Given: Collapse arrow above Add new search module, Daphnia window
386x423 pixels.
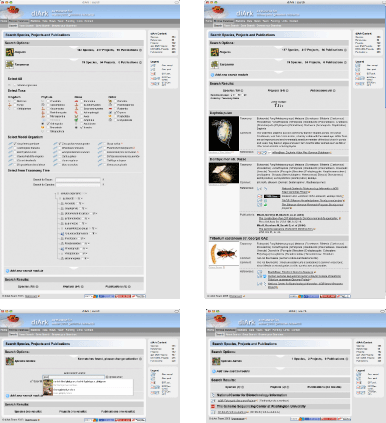Looking at the screenshot, I should pos(279,72).
